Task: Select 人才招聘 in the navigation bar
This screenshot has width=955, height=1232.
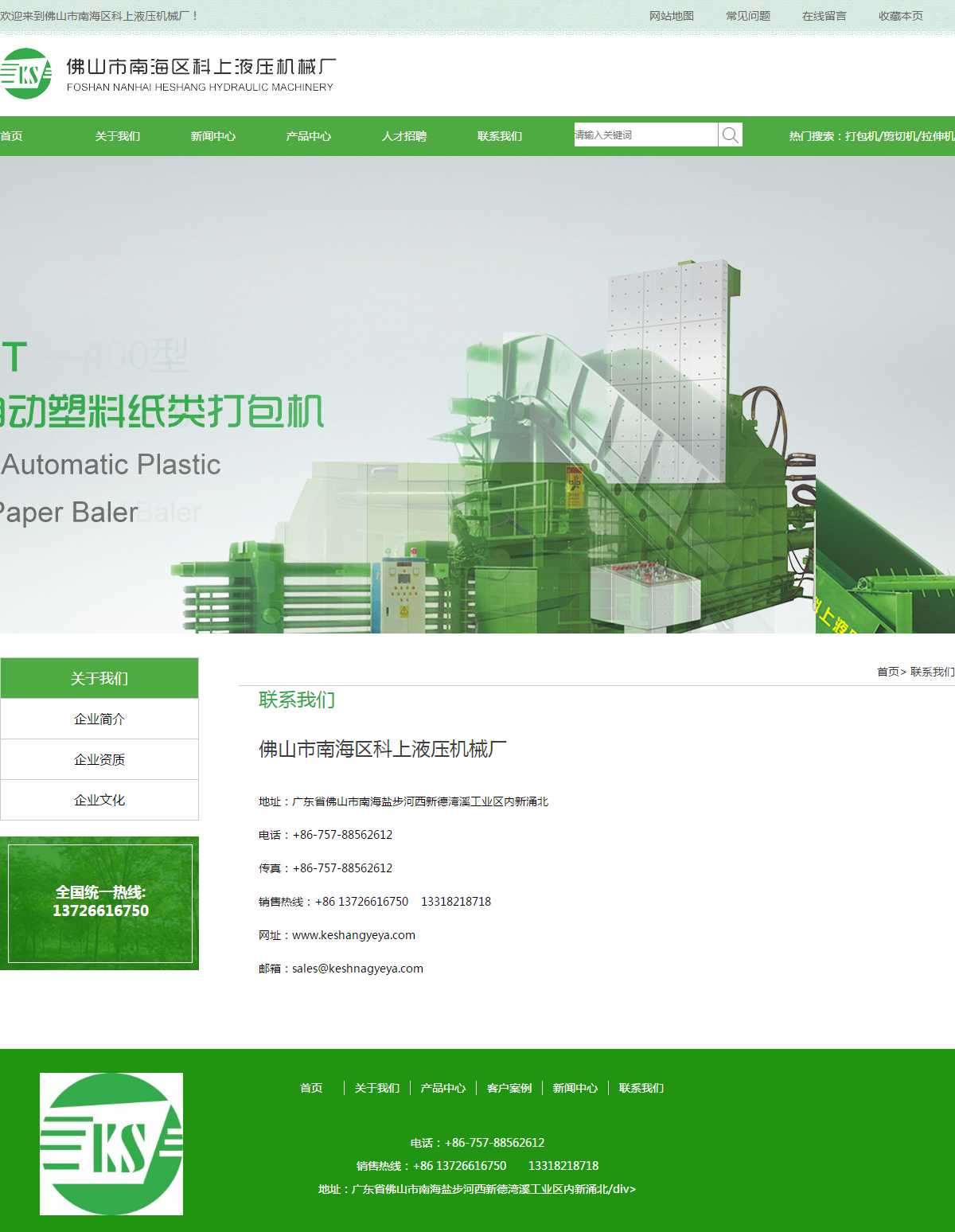Action: click(404, 136)
